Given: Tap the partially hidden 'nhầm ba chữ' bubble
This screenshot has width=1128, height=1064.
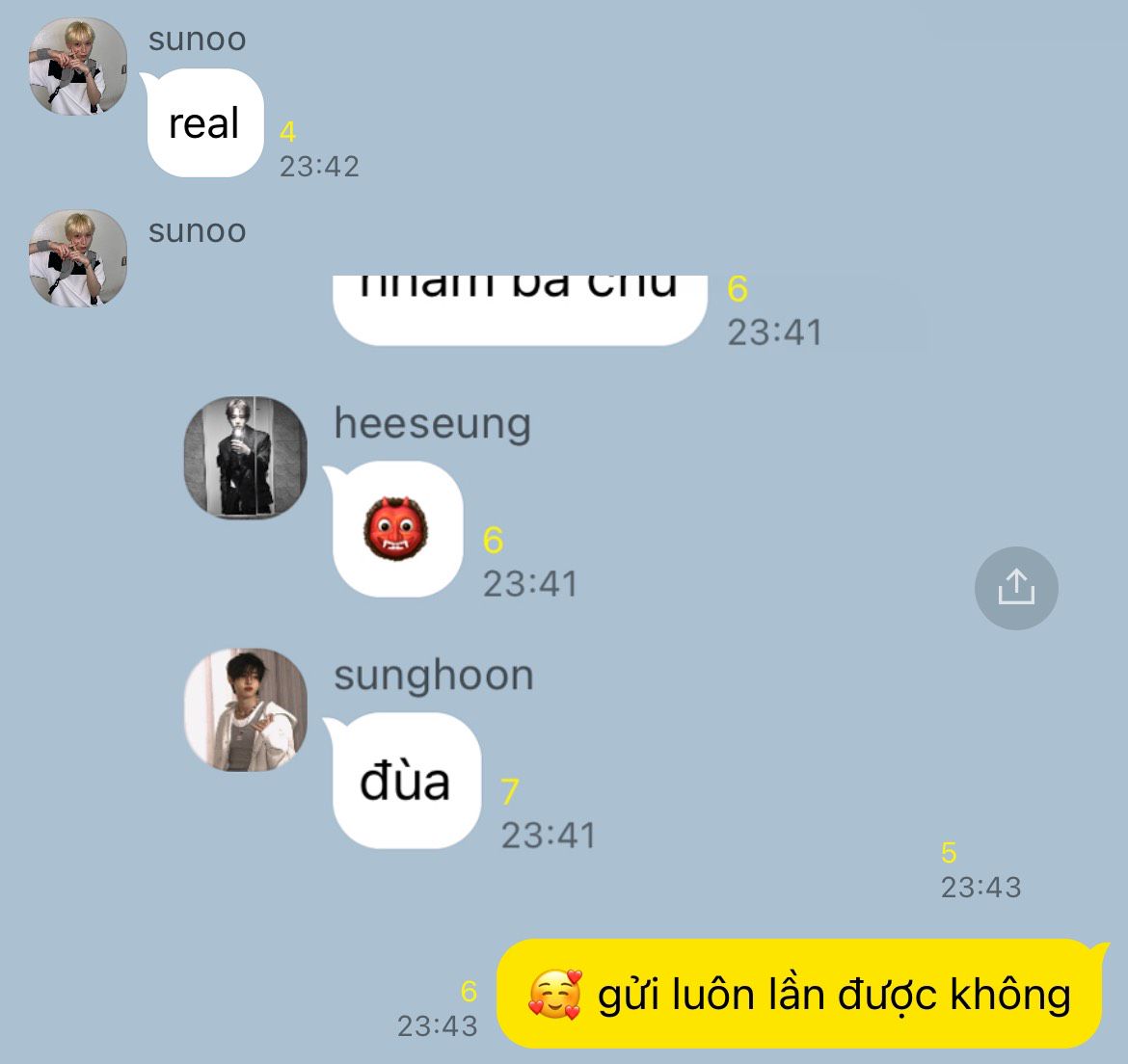Looking at the screenshot, I should [x=520, y=310].
